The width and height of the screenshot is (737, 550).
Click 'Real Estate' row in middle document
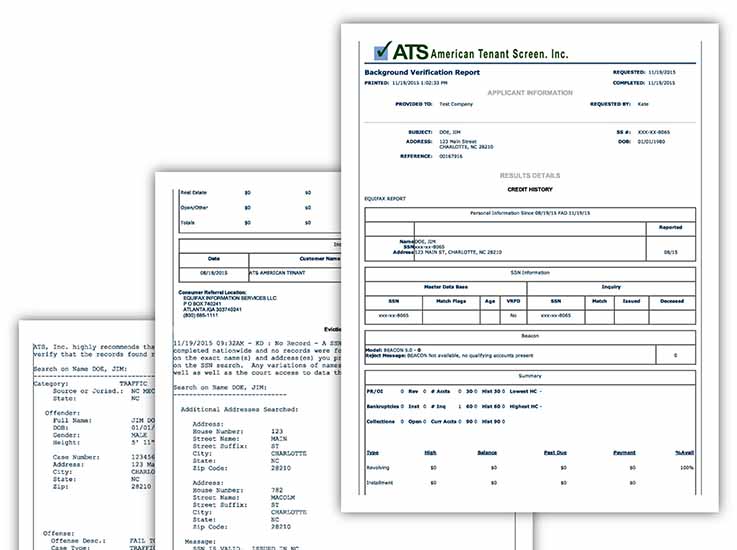(x=194, y=193)
